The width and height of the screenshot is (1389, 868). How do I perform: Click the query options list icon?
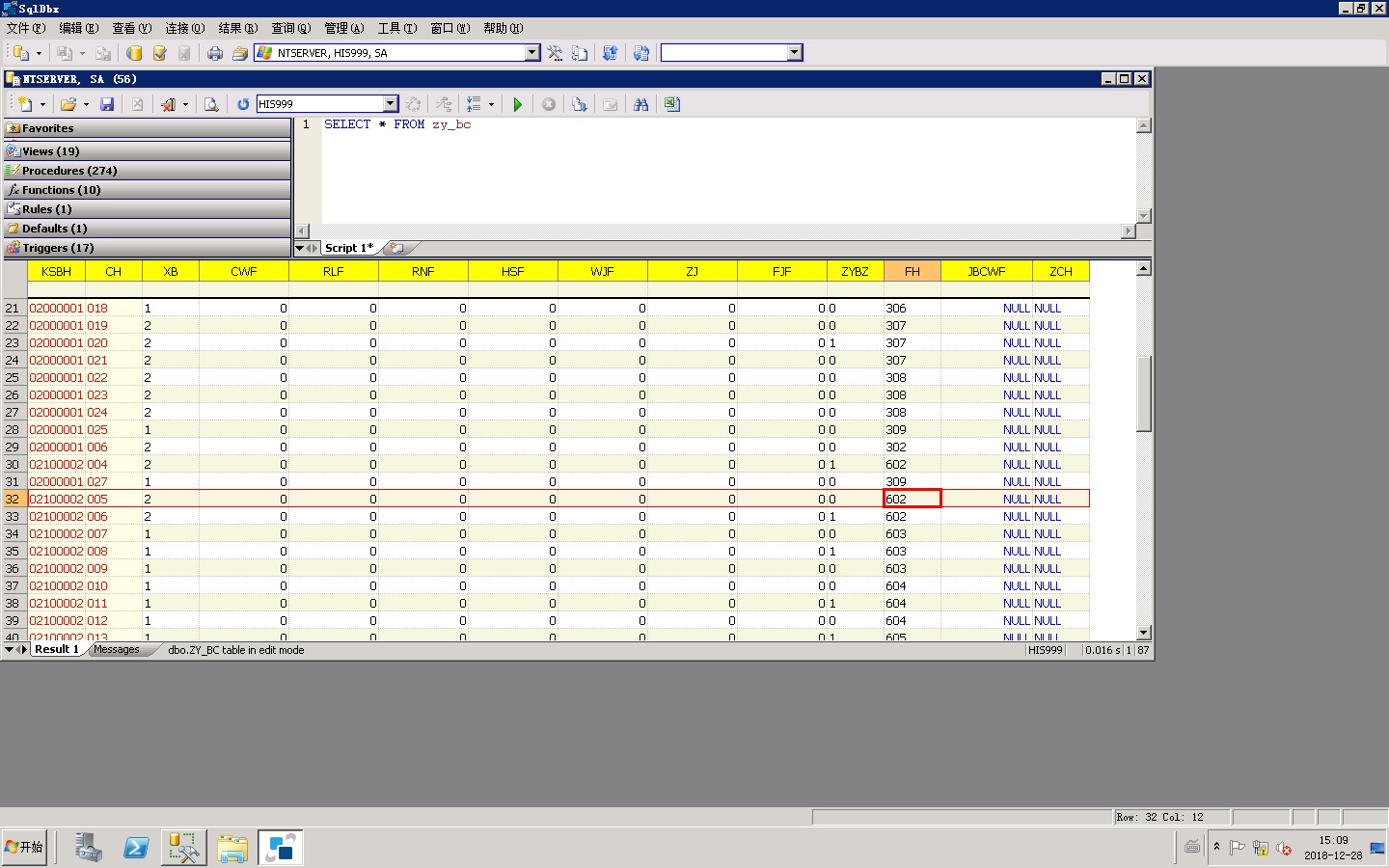pos(474,104)
